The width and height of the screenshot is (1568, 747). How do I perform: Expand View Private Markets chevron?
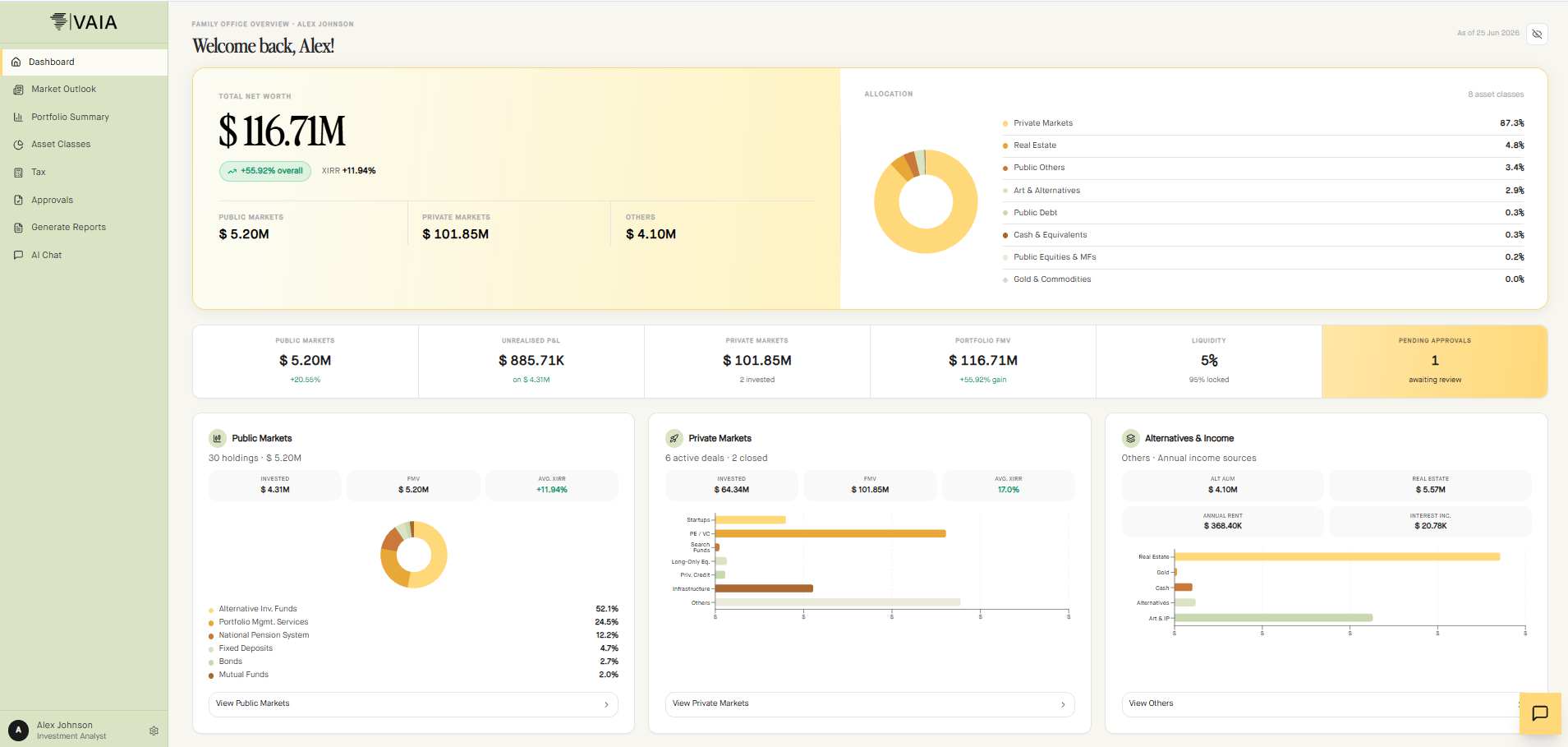(x=1063, y=704)
